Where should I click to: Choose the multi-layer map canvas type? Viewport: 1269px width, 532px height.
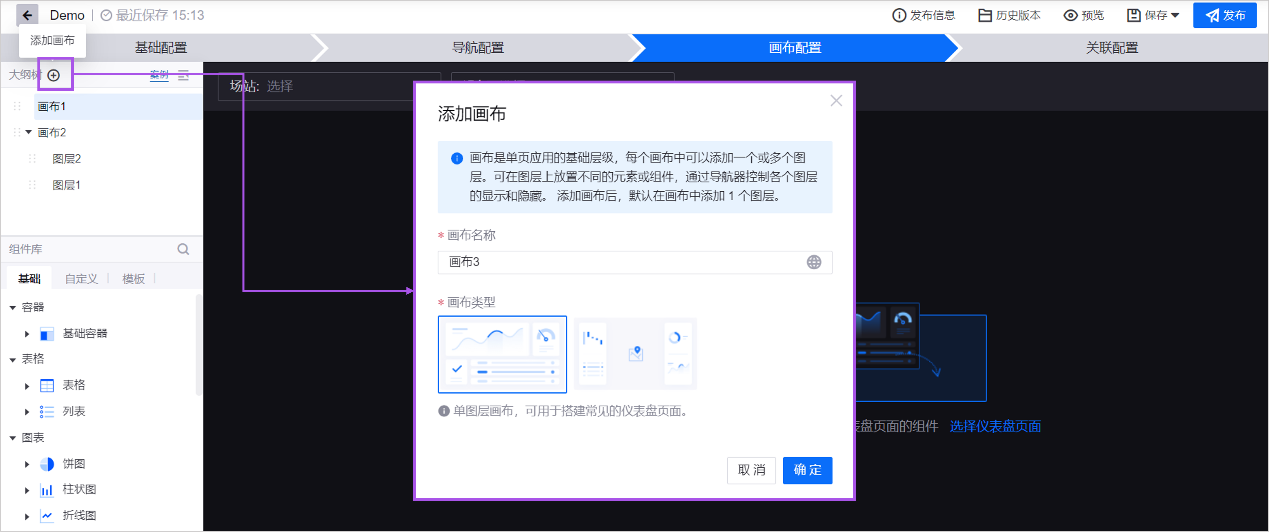635,354
